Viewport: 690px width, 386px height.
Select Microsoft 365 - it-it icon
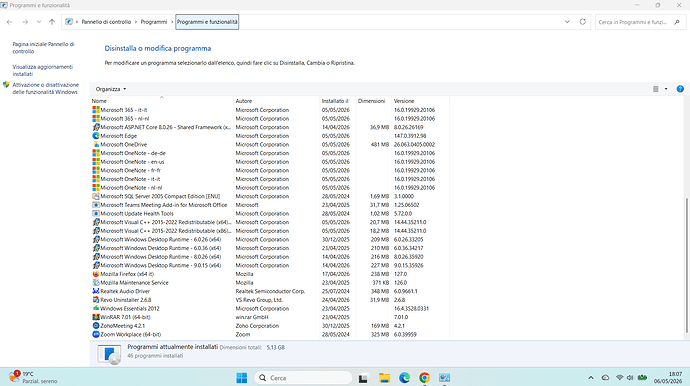(95, 110)
